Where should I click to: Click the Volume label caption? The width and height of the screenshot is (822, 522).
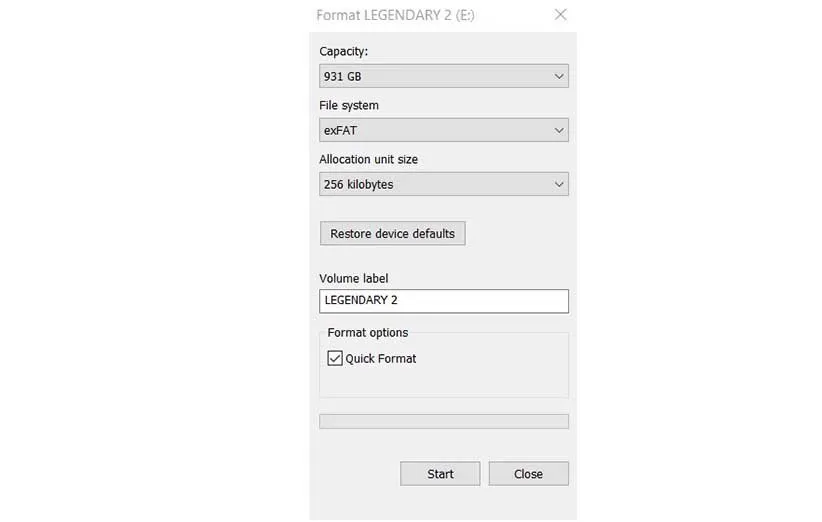click(354, 278)
